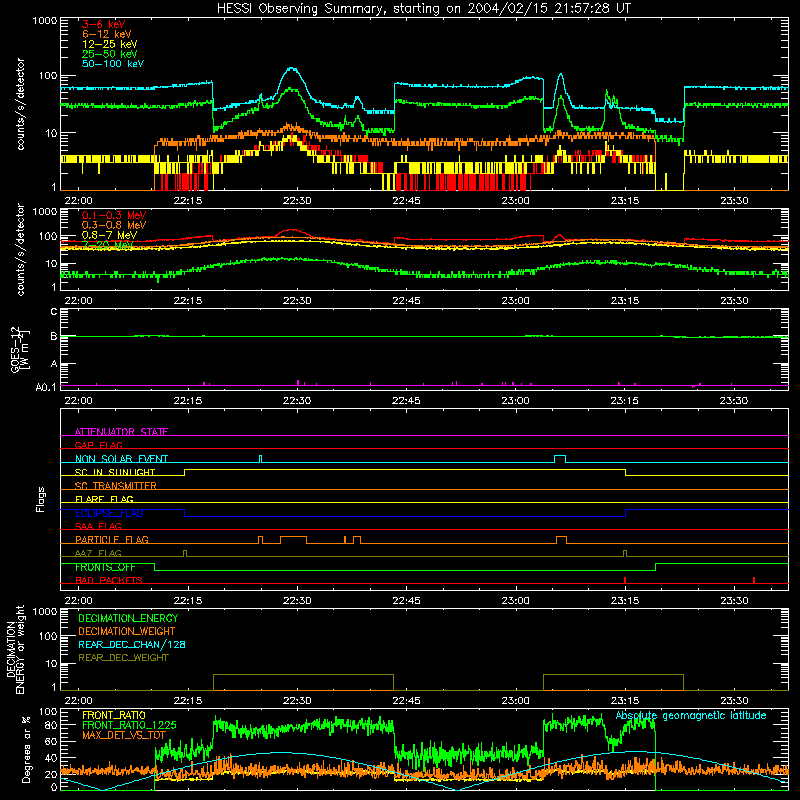Click the DECIMATION_ENERGY legend entry

coord(128,618)
